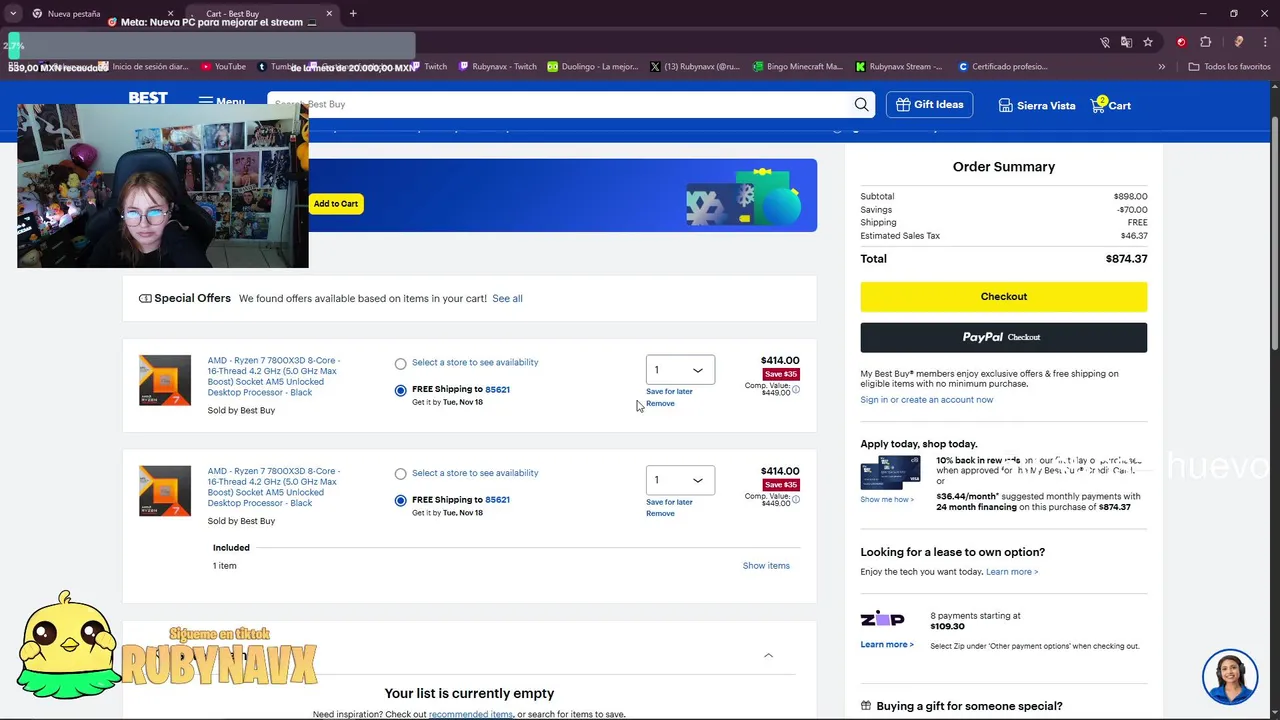Click Save for later on second item
The width and height of the screenshot is (1280, 720).
point(669,502)
